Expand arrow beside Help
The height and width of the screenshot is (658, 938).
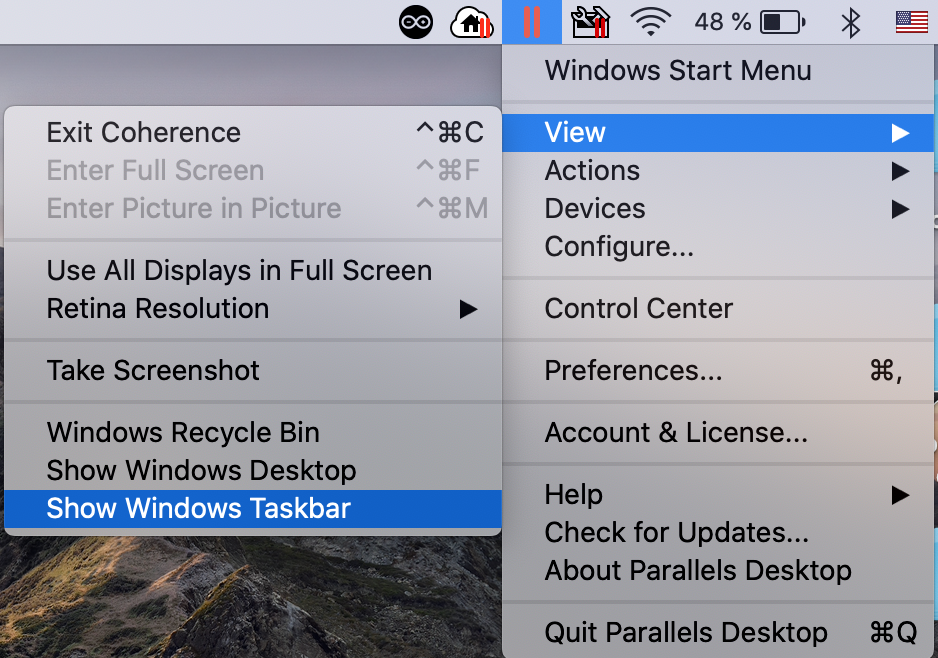900,495
